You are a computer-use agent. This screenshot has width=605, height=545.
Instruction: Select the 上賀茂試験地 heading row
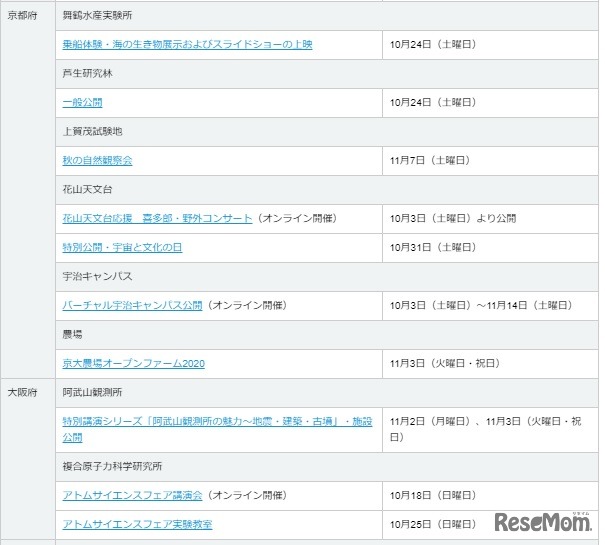coord(327,132)
